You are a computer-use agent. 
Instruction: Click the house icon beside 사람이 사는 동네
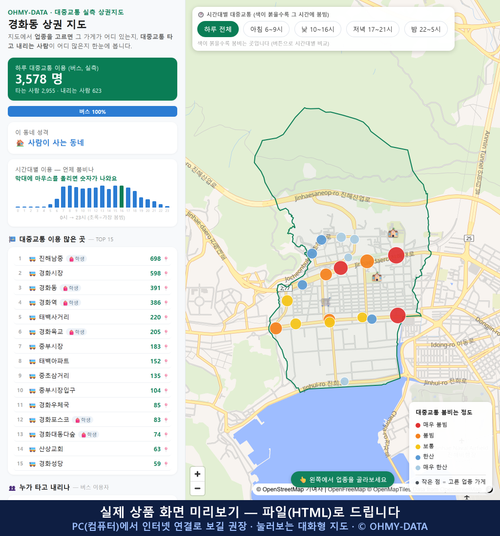20,143
